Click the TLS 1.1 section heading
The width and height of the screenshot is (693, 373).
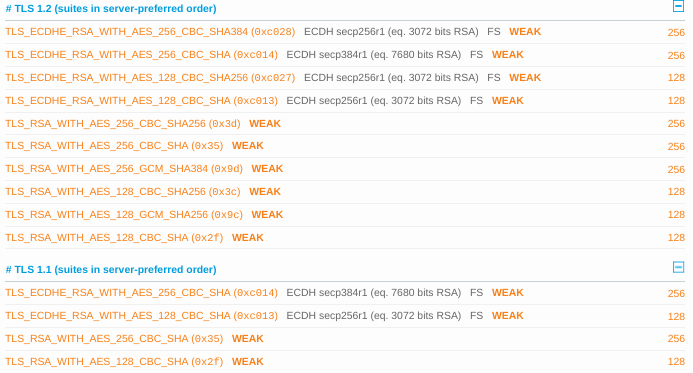tap(111, 269)
